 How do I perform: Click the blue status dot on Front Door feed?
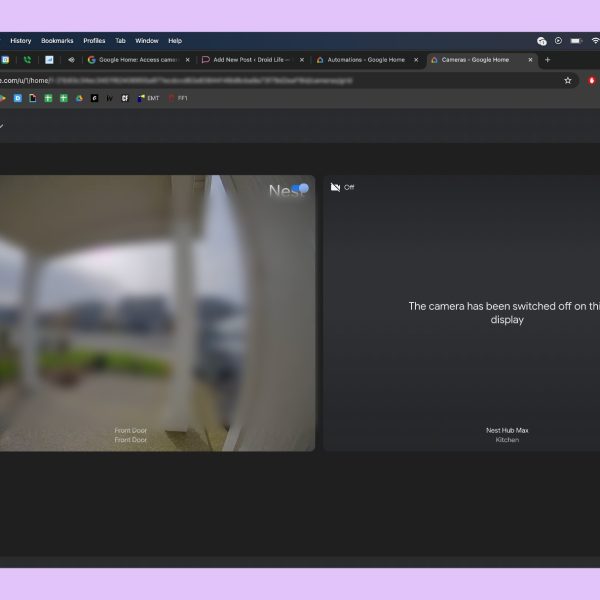click(303, 188)
